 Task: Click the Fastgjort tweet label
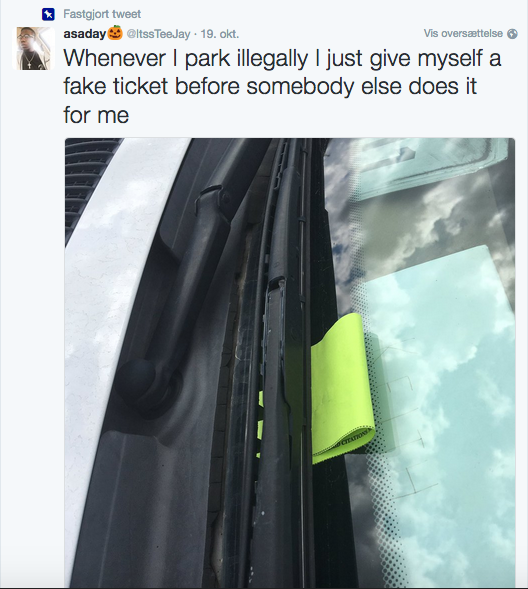click(x=102, y=14)
